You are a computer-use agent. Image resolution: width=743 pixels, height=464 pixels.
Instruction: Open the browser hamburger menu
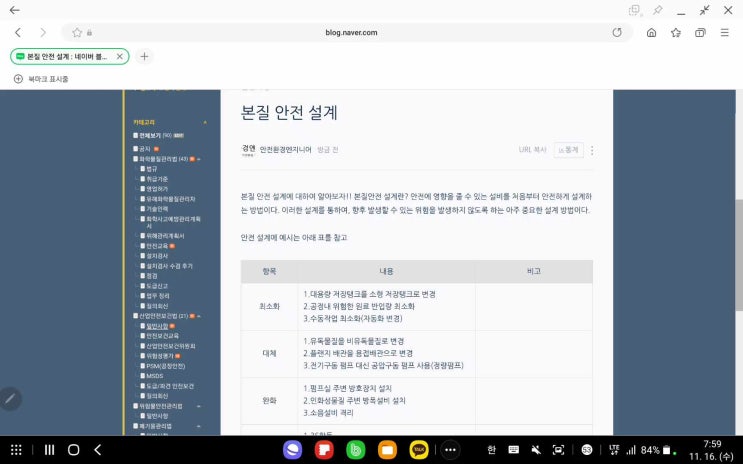[x=725, y=32]
